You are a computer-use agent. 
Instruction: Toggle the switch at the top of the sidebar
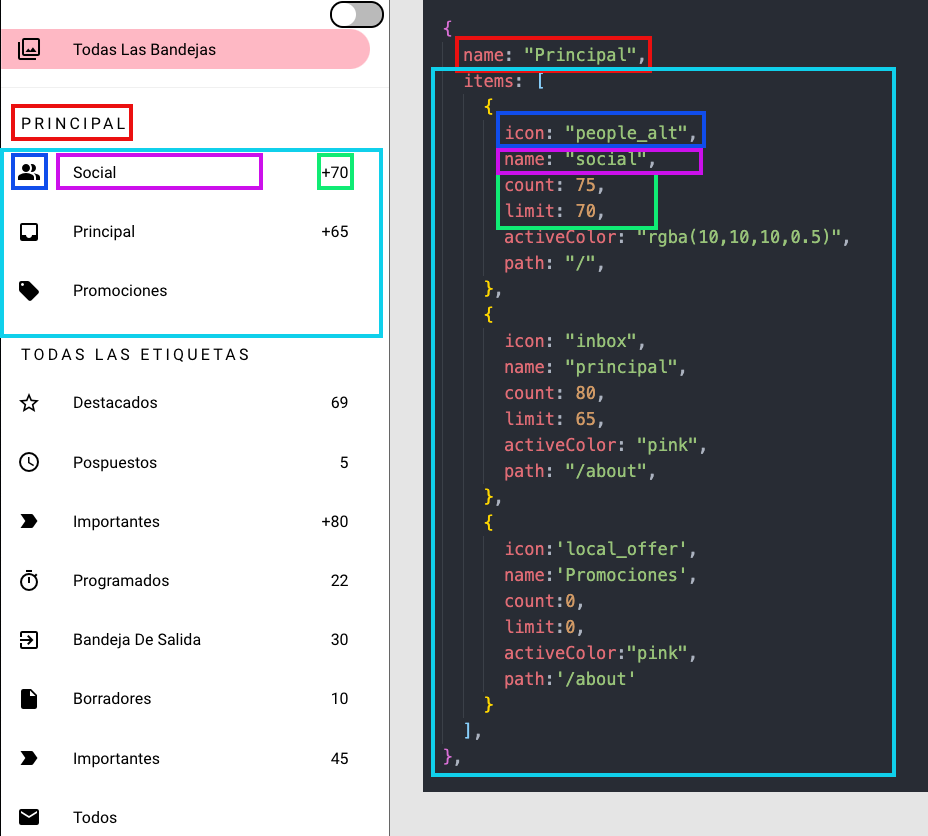point(357,15)
